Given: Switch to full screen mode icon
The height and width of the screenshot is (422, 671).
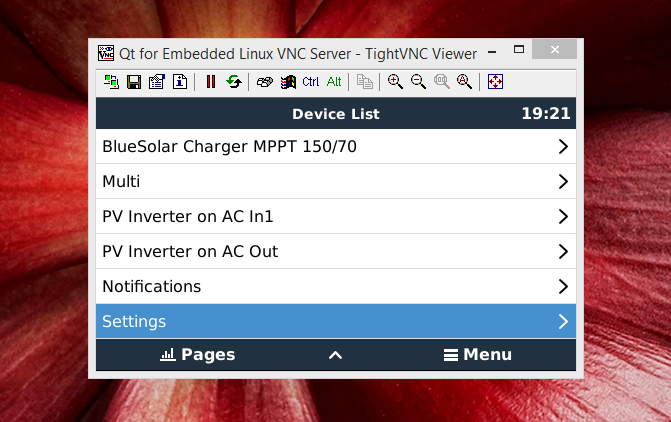Looking at the screenshot, I should pos(495,82).
